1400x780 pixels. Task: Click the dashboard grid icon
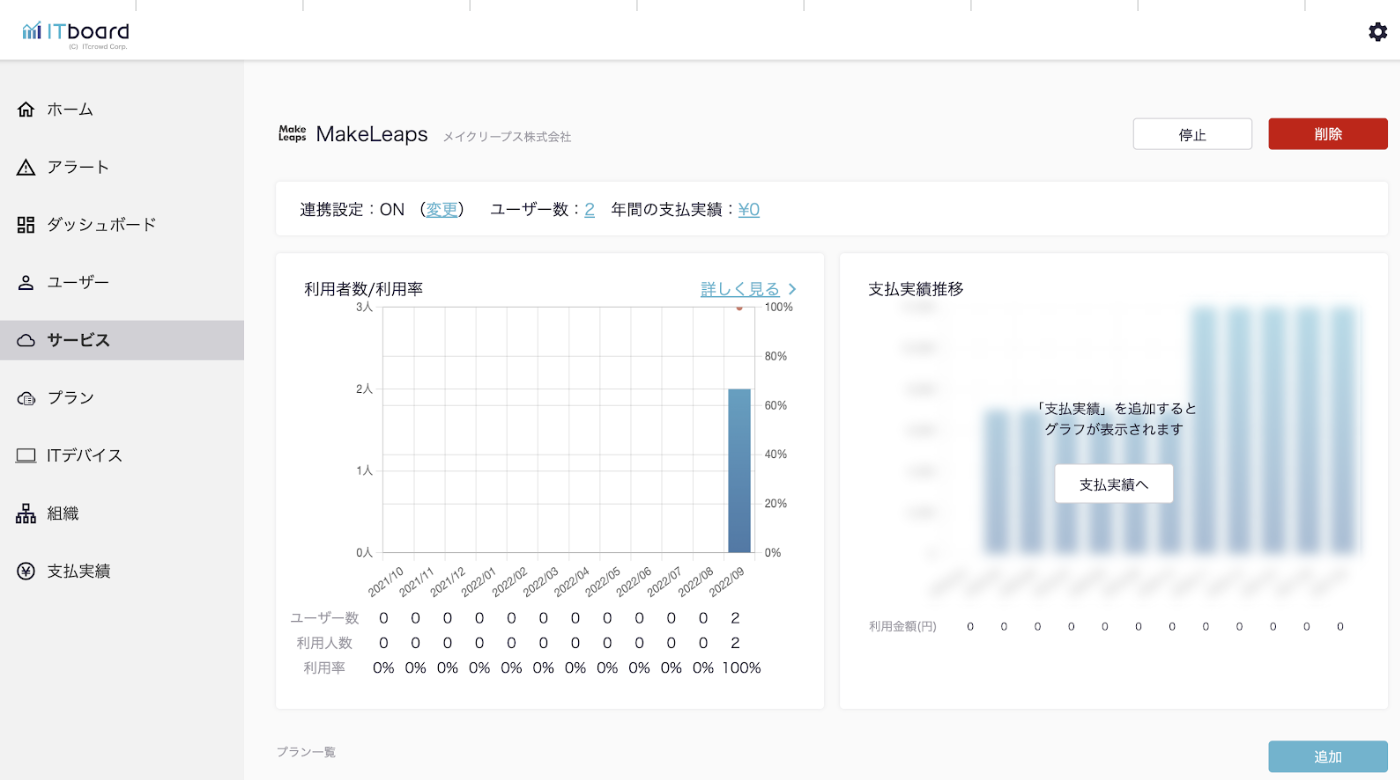(26, 225)
